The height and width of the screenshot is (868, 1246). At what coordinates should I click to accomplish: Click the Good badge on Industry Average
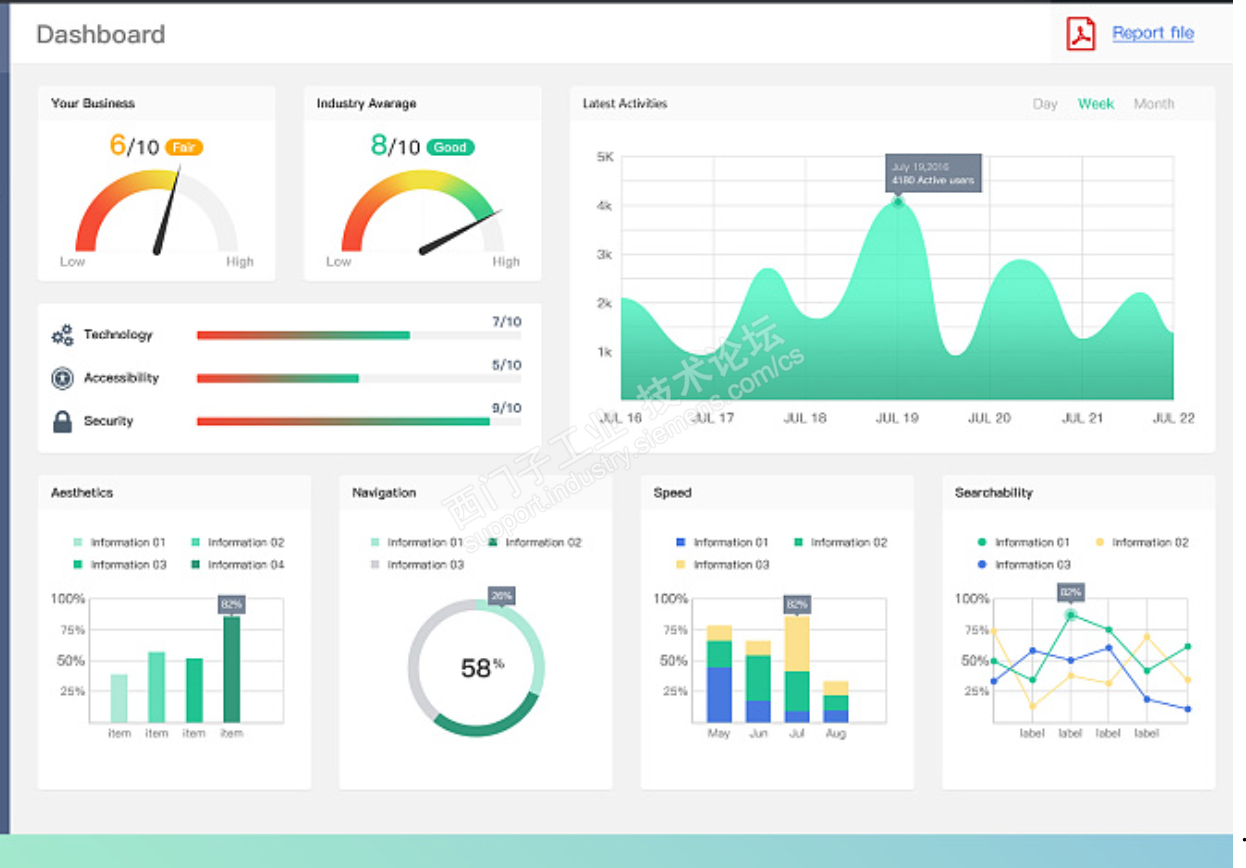(450, 147)
